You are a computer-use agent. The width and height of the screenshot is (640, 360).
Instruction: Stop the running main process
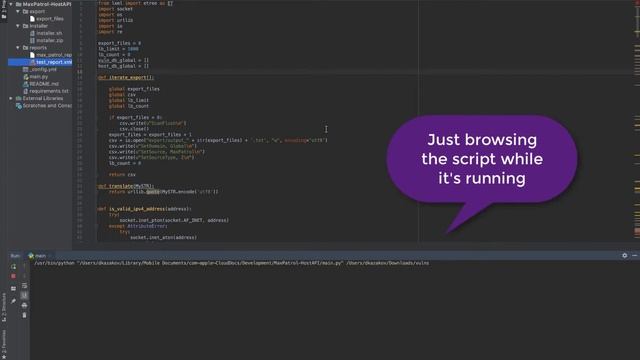coord(13,276)
